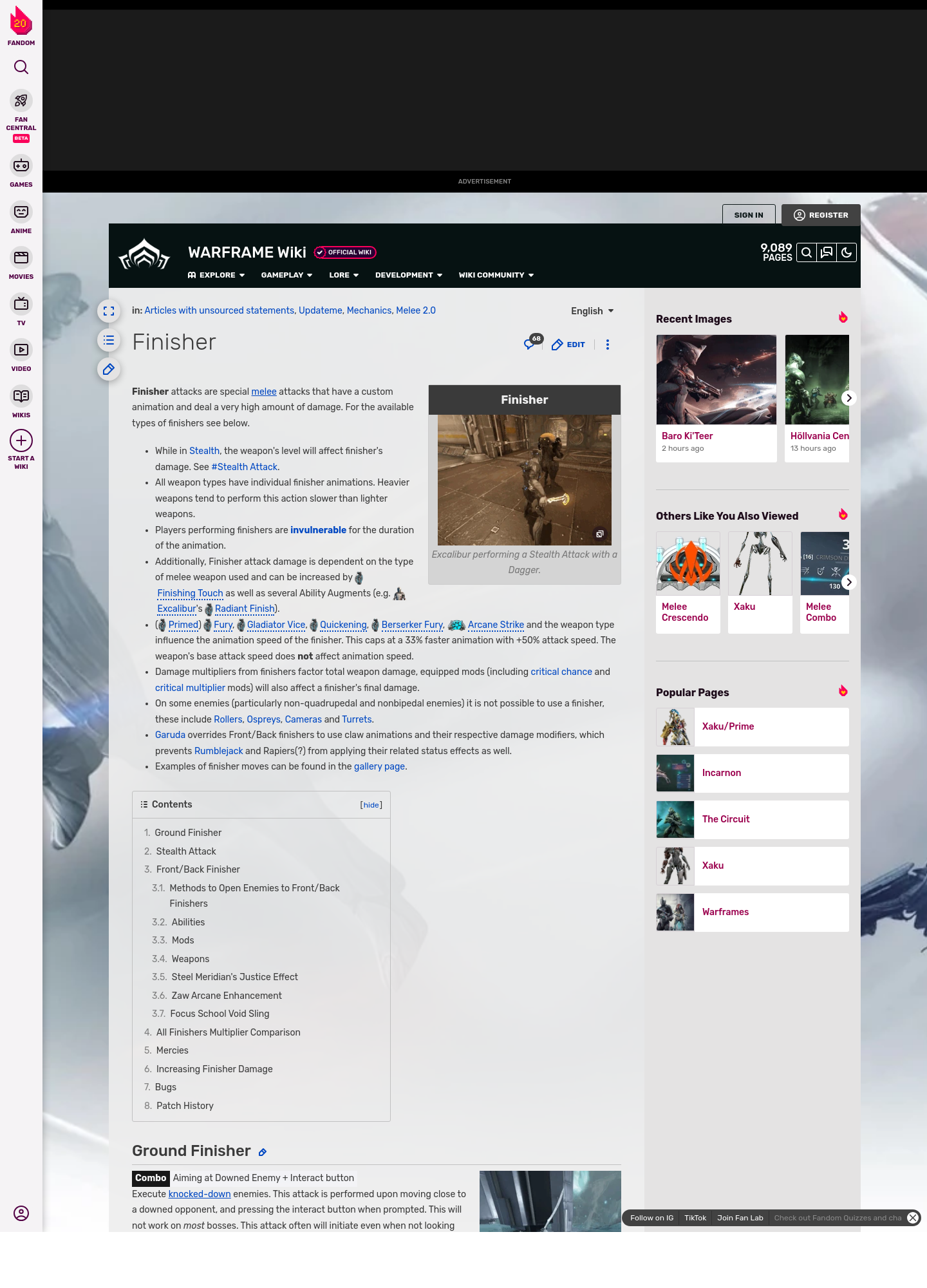927x1288 pixels.
Task: Hide the Contents table
Action: click(371, 805)
